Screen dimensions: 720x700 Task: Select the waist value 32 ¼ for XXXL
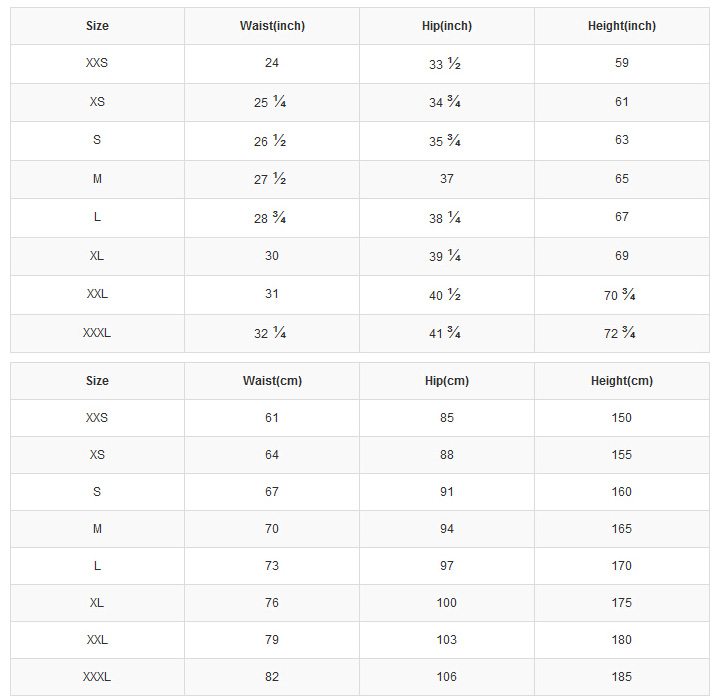[272, 333]
